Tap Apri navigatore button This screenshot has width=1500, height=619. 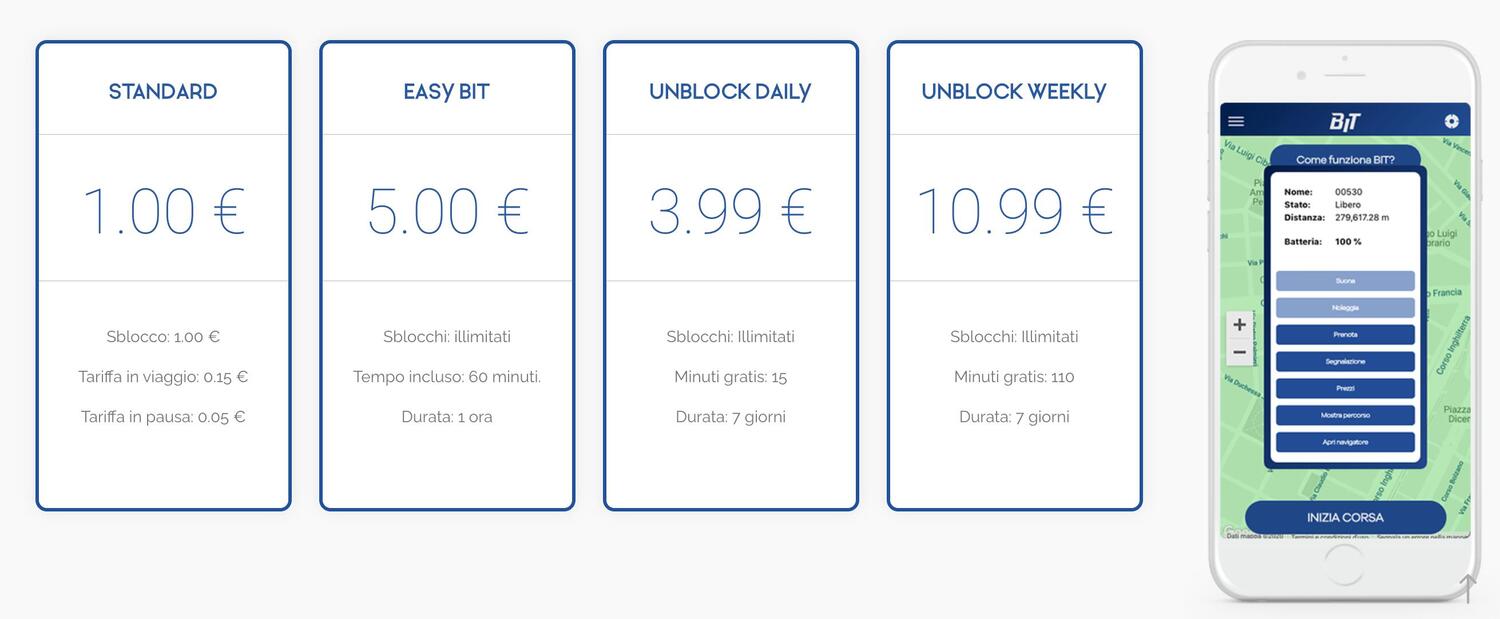click(1345, 442)
